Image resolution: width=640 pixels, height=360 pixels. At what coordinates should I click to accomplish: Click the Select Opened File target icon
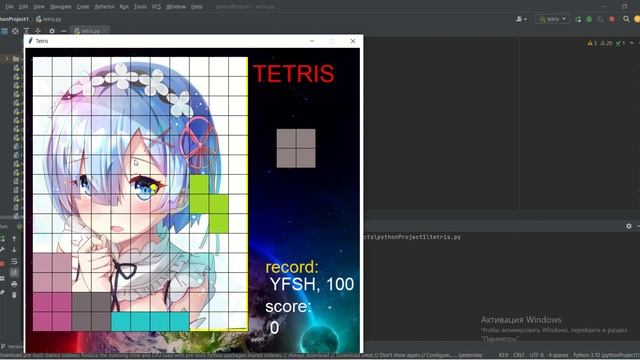pyautogui.click(x=15, y=31)
